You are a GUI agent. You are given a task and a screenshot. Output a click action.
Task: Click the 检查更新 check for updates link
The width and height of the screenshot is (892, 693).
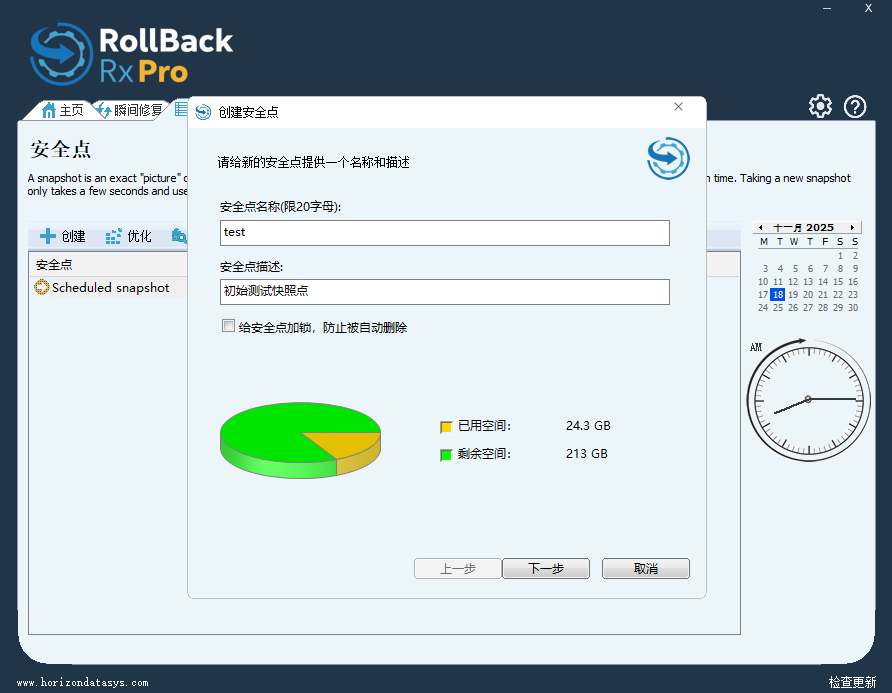click(x=852, y=682)
